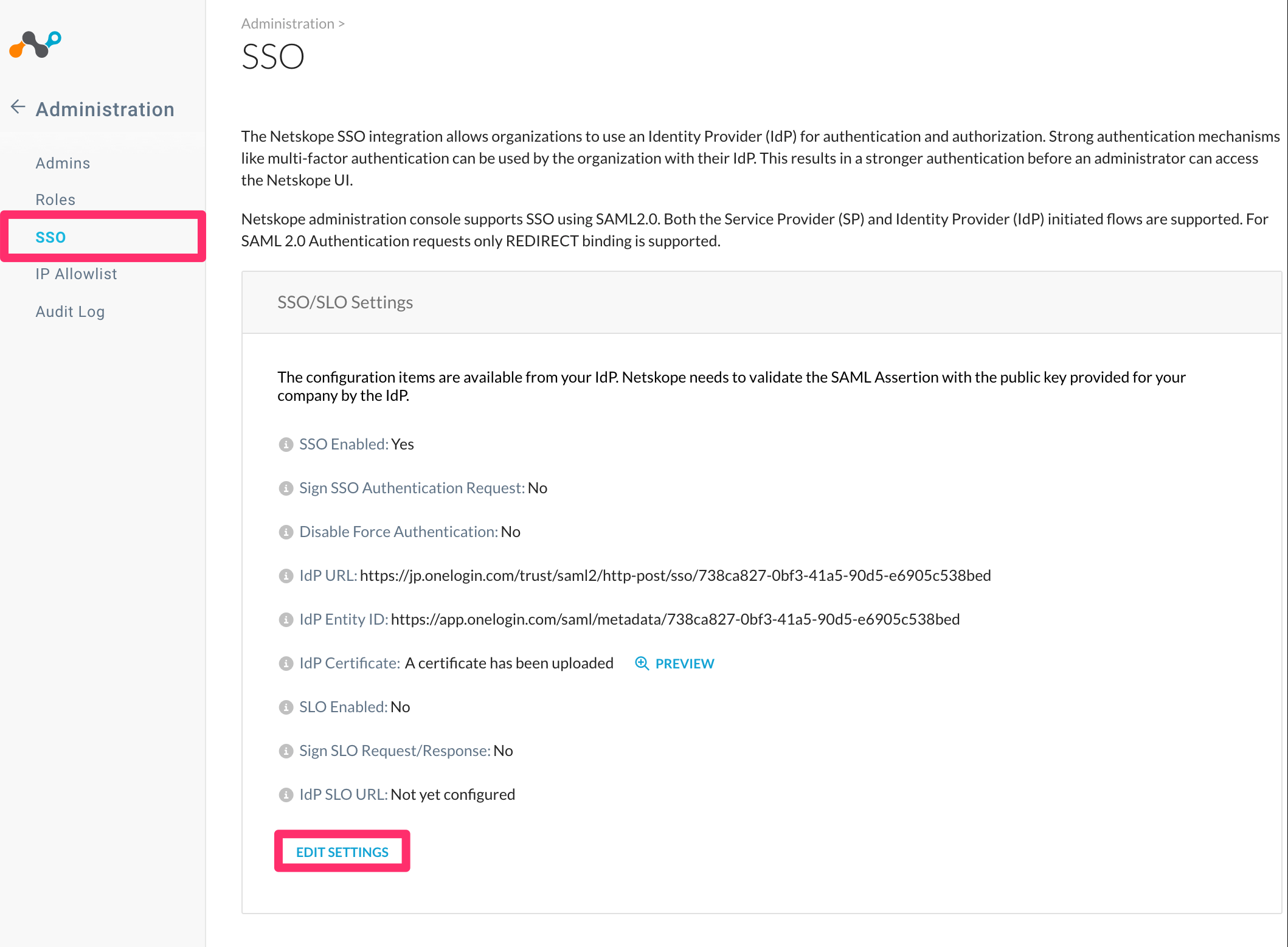Click the Administration breadcrumb link

[288, 24]
